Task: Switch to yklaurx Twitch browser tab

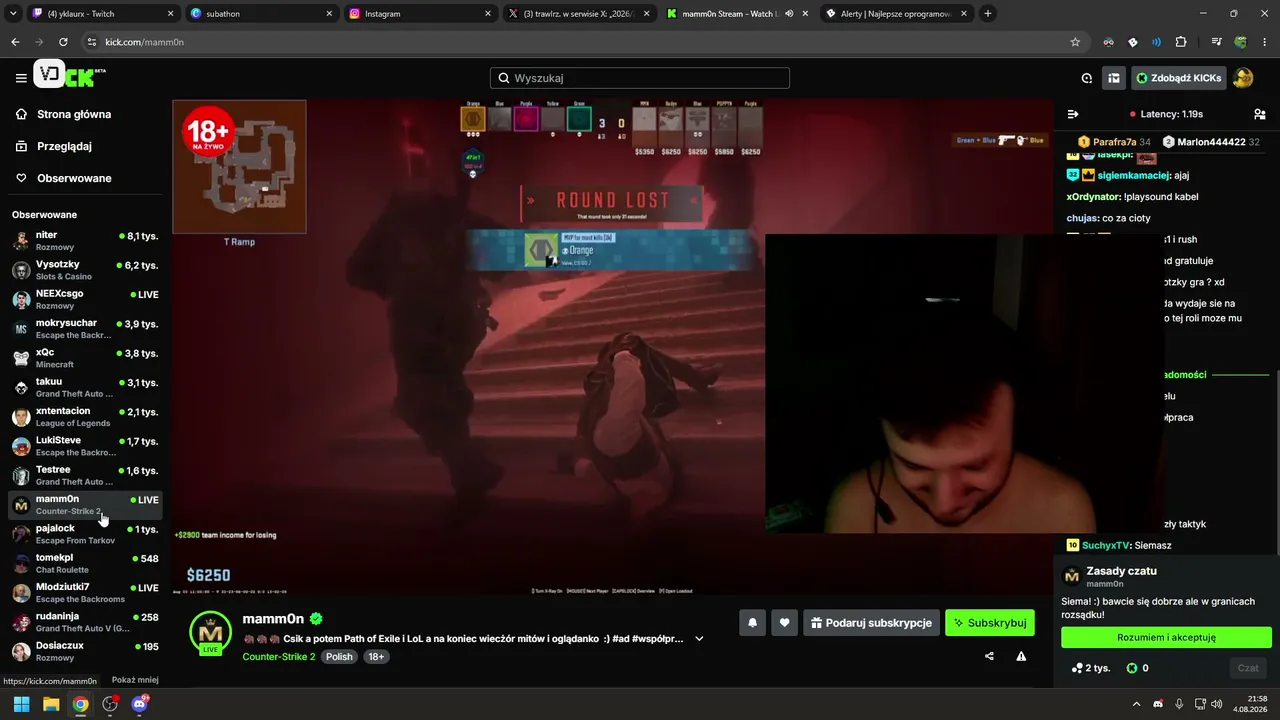Action: click(102, 14)
